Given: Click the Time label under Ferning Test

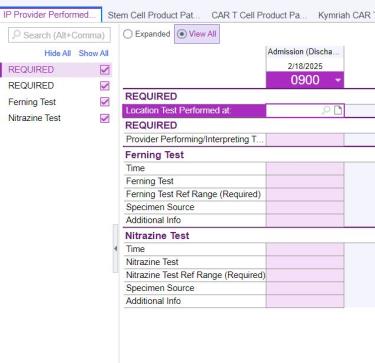Looking at the screenshot, I should click(135, 168).
